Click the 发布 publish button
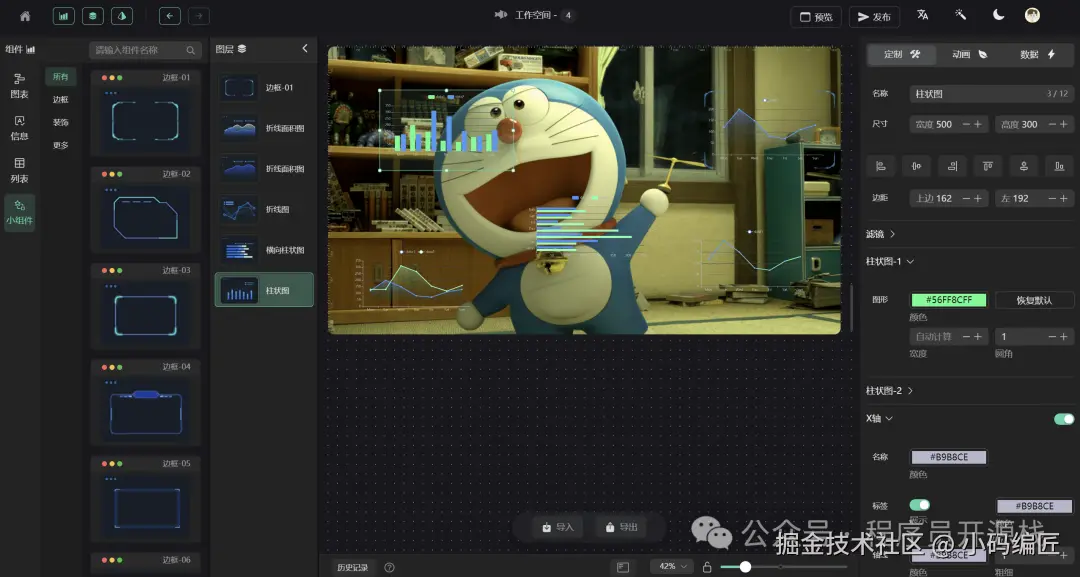The height and width of the screenshot is (577, 1080). click(874, 17)
